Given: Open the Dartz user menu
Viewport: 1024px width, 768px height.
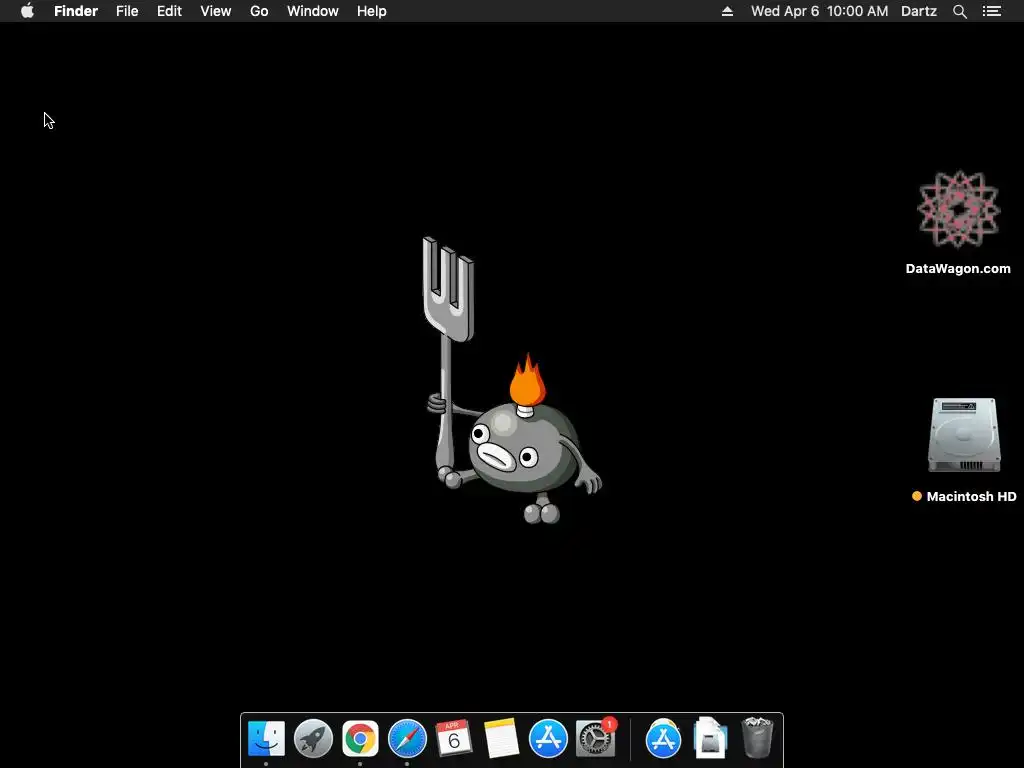Looking at the screenshot, I should coord(919,11).
